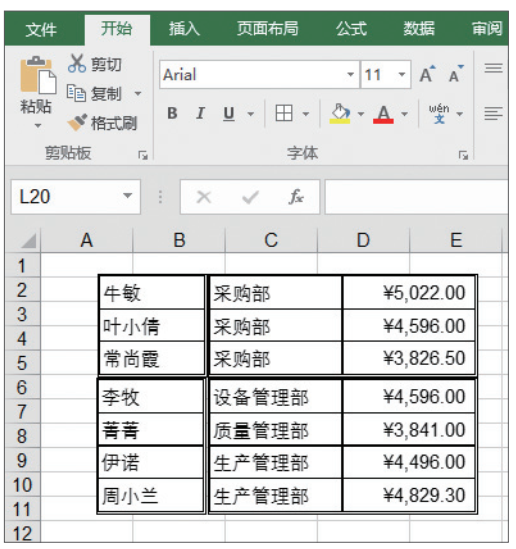516x549 pixels.
Task: Select the cell with ¥5,022.00
Action: click(x=409, y=293)
